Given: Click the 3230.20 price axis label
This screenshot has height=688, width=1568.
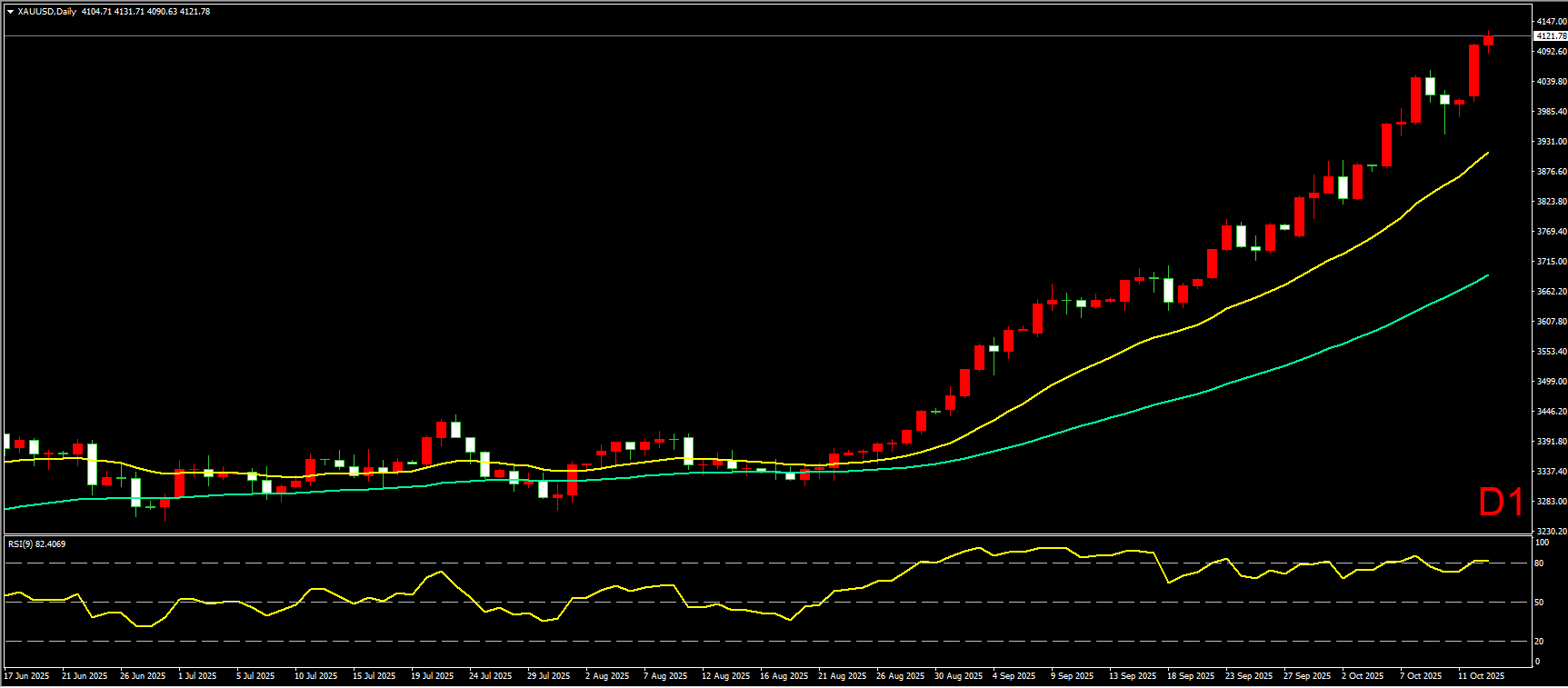Looking at the screenshot, I should pos(1551,532).
